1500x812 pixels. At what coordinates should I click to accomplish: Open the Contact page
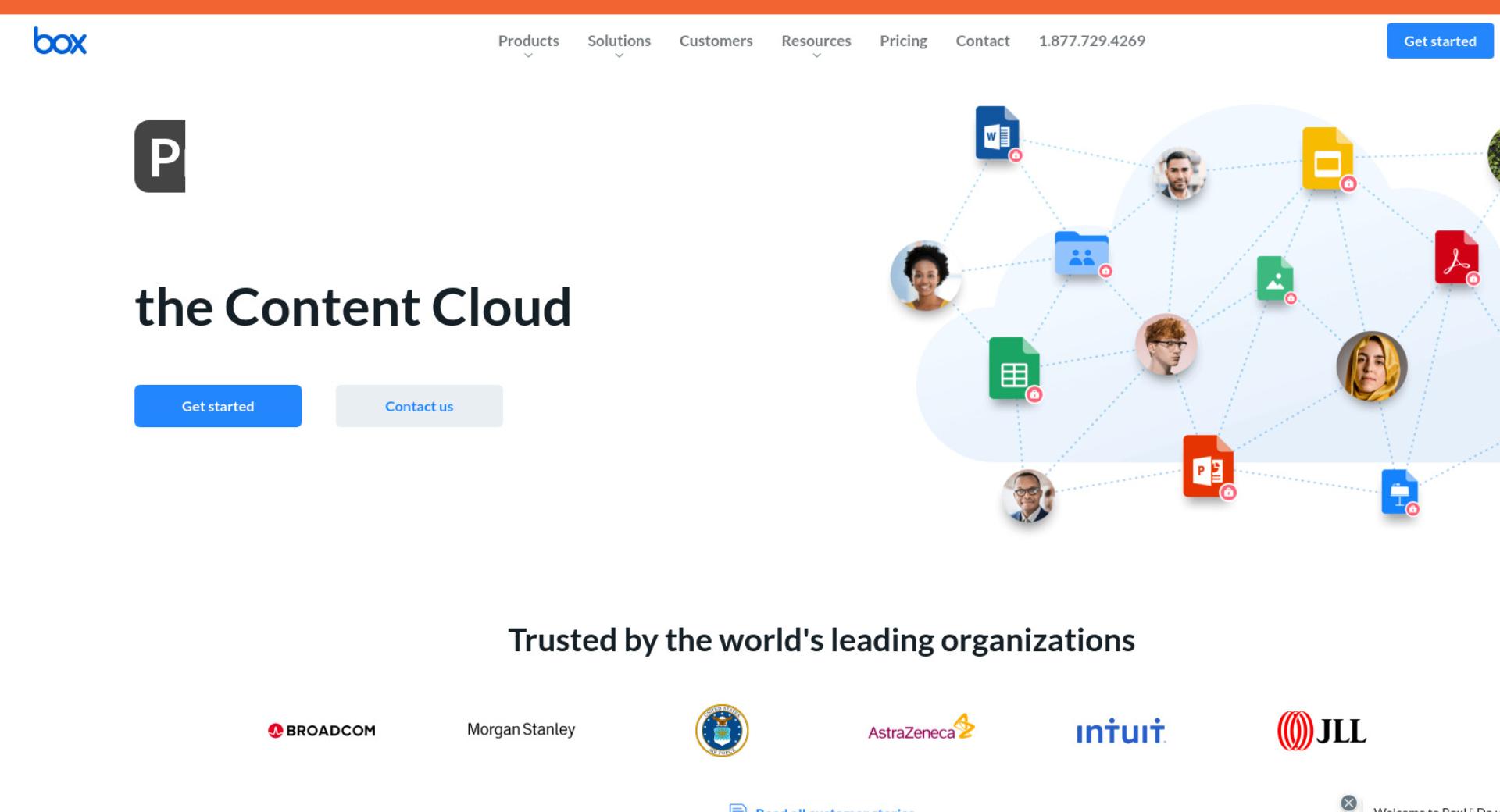click(x=983, y=41)
